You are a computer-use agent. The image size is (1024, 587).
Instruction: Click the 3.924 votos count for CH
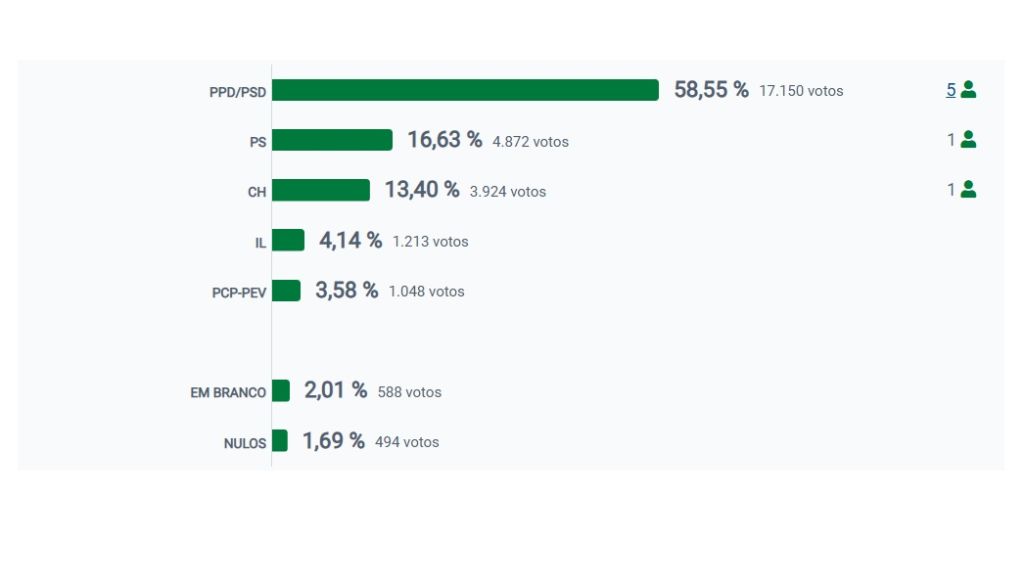pos(508,192)
